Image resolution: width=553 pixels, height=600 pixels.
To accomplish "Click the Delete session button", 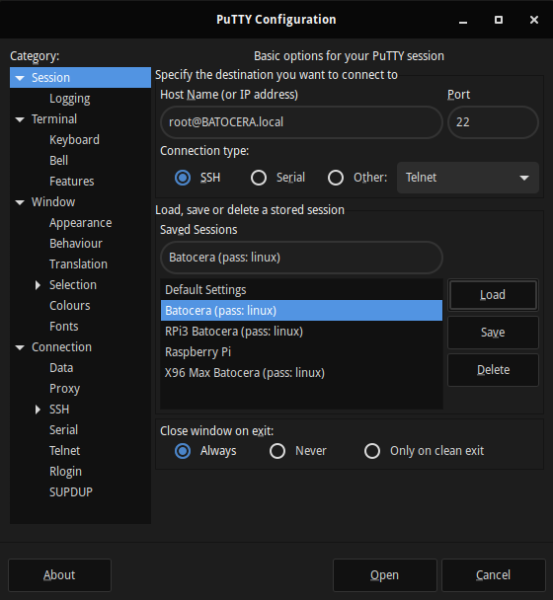I will [x=493, y=370].
